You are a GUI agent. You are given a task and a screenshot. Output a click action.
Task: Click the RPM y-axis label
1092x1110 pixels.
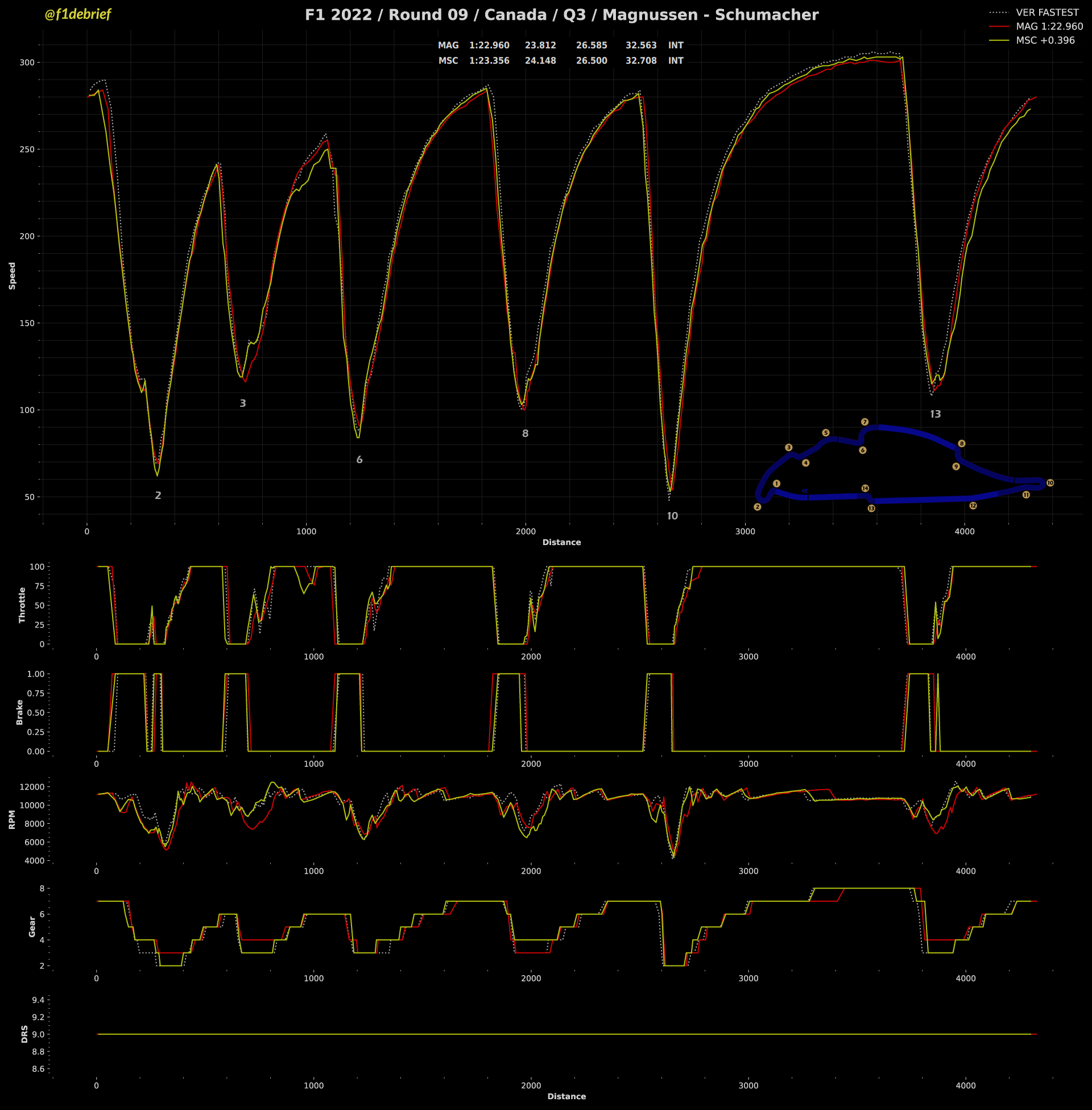point(12,820)
